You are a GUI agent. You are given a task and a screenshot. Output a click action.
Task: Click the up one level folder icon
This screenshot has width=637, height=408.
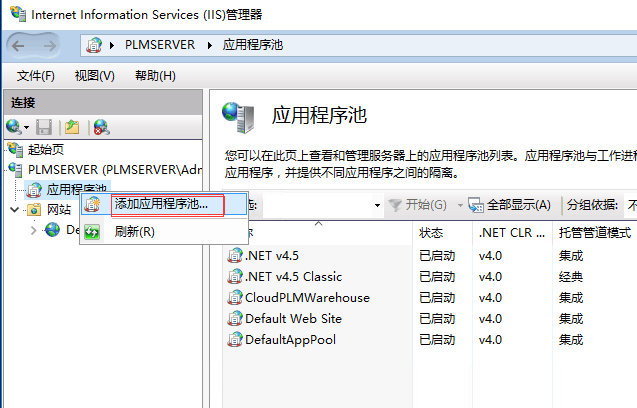tap(72, 127)
